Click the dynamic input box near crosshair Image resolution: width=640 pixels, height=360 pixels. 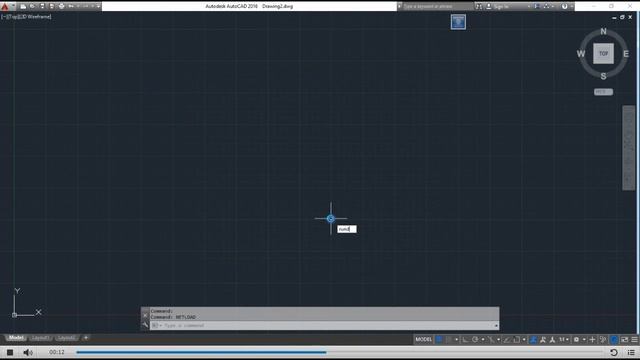point(347,229)
